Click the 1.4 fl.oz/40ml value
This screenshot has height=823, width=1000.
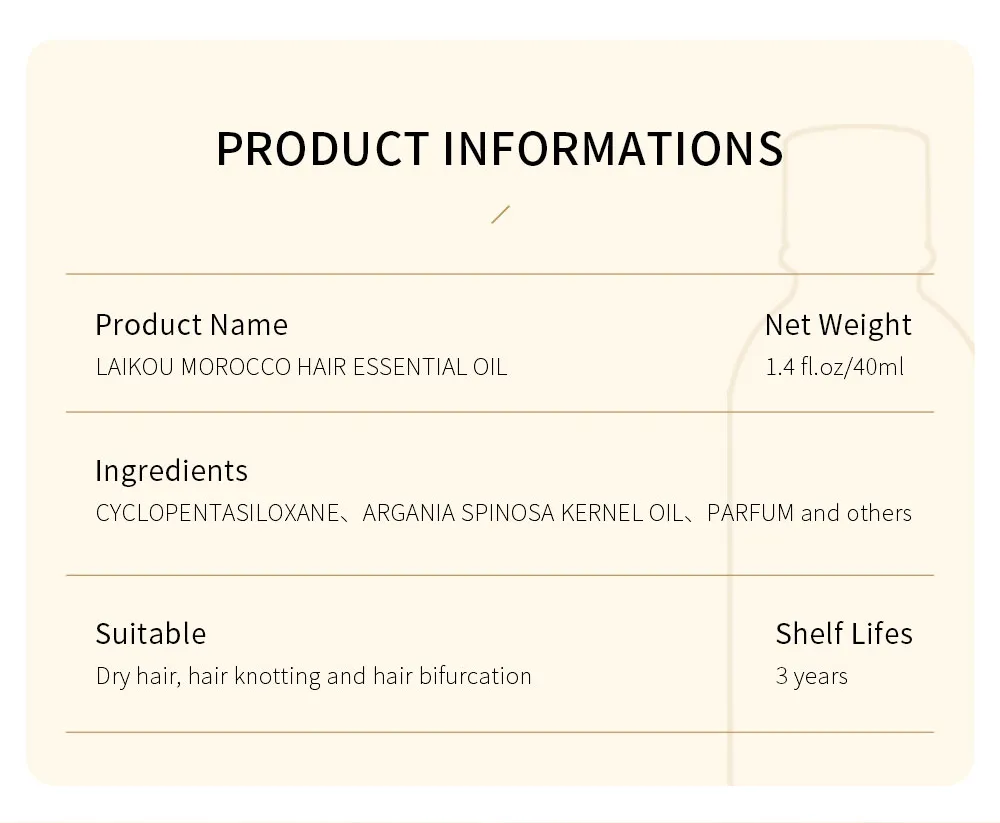coord(834,367)
